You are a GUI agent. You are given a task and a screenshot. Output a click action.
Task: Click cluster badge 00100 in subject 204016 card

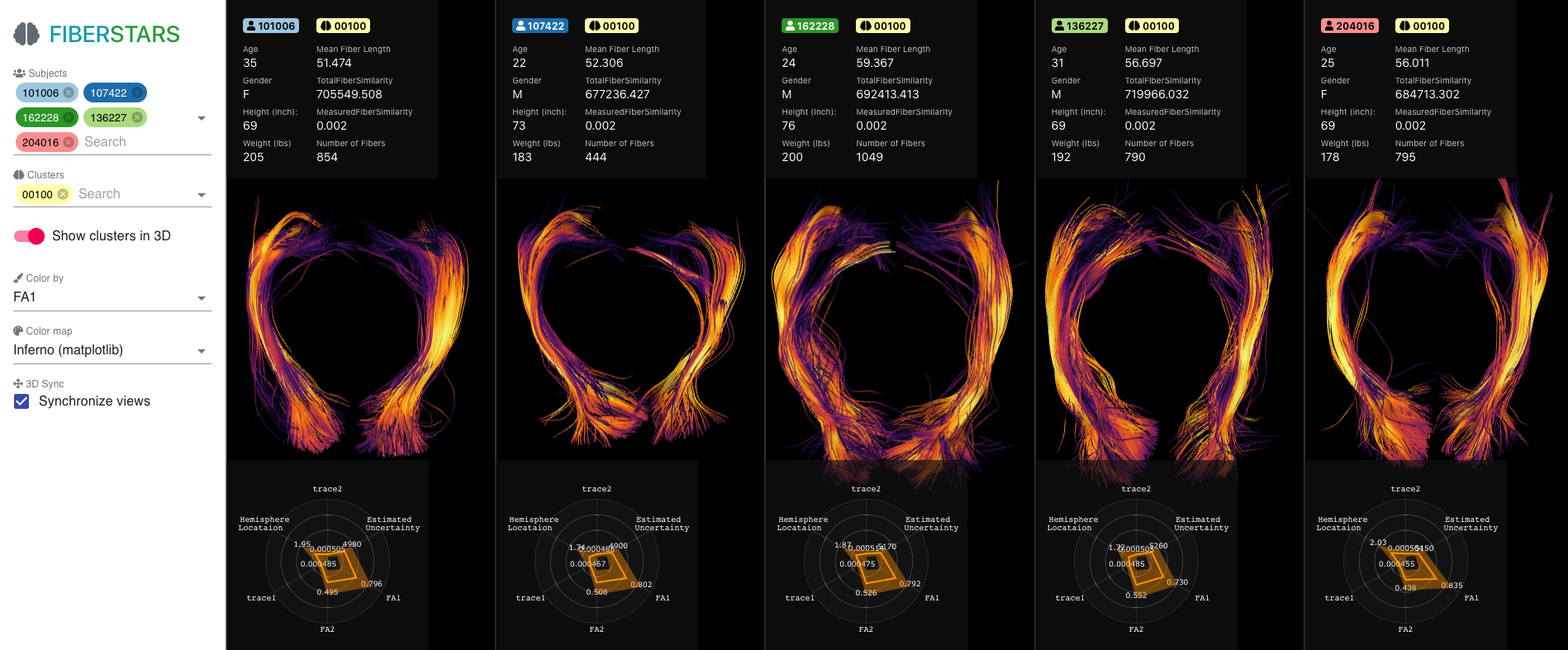point(1423,26)
